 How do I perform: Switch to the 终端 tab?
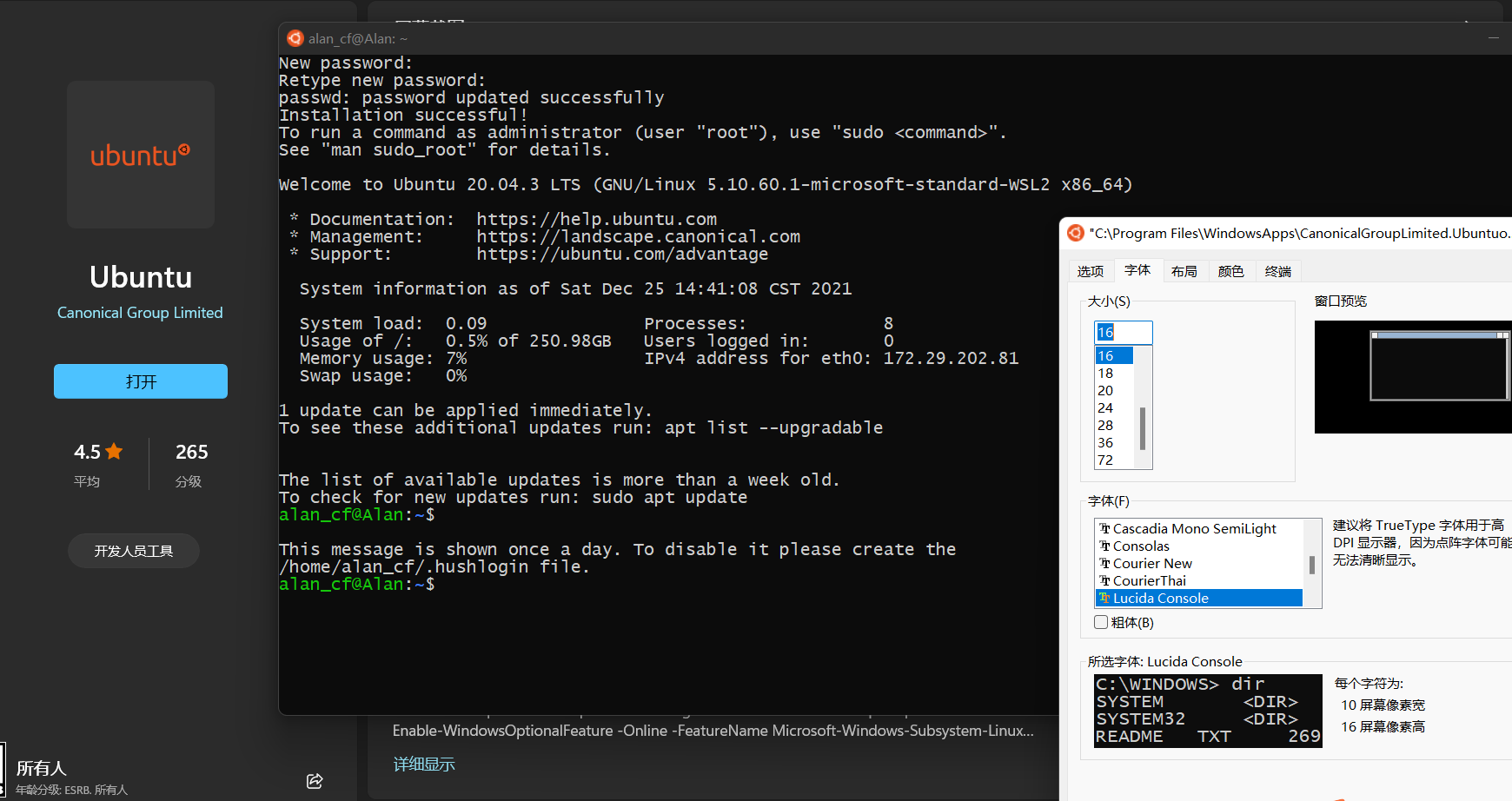[1278, 271]
